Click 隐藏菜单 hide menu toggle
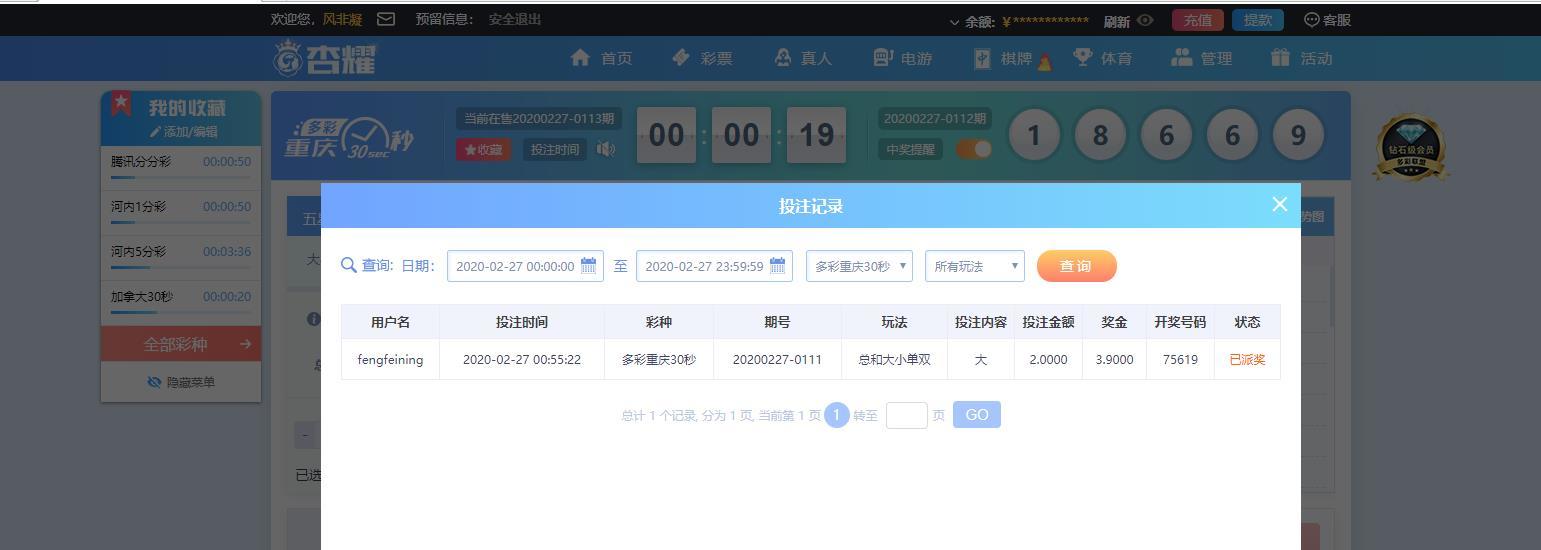This screenshot has width=1541, height=550. (181, 382)
